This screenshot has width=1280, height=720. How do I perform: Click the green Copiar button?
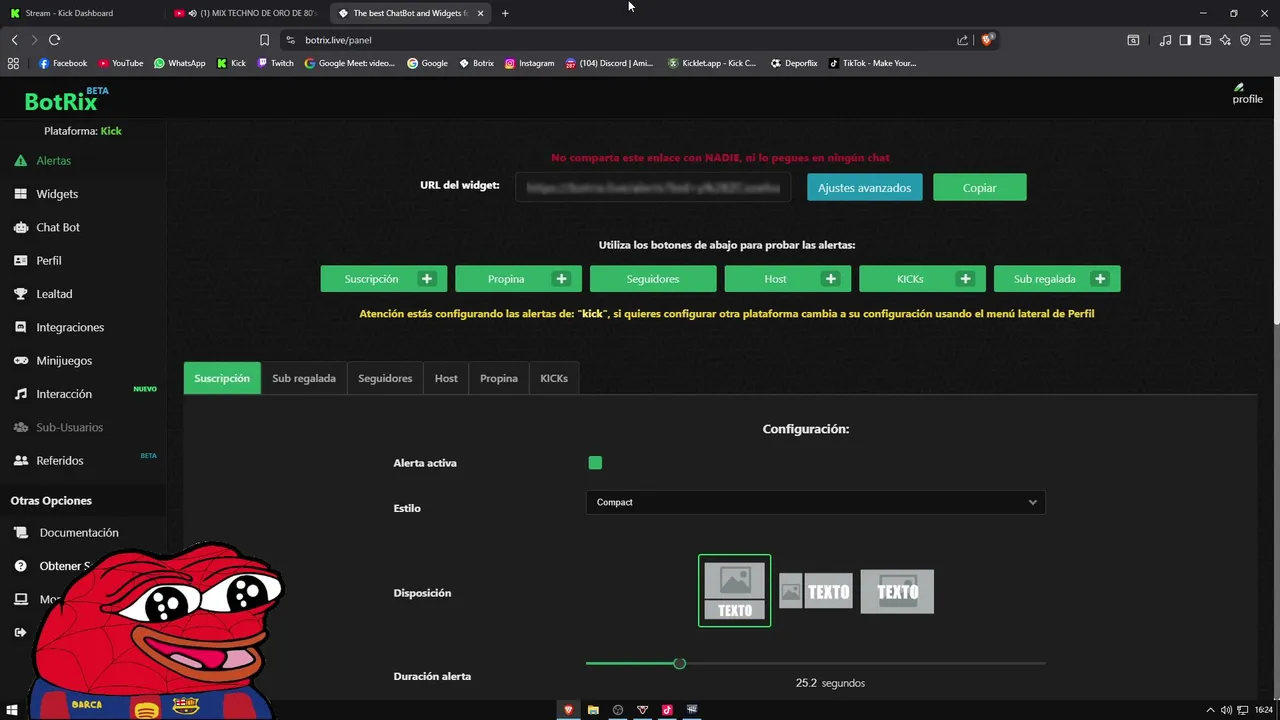point(980,187)
